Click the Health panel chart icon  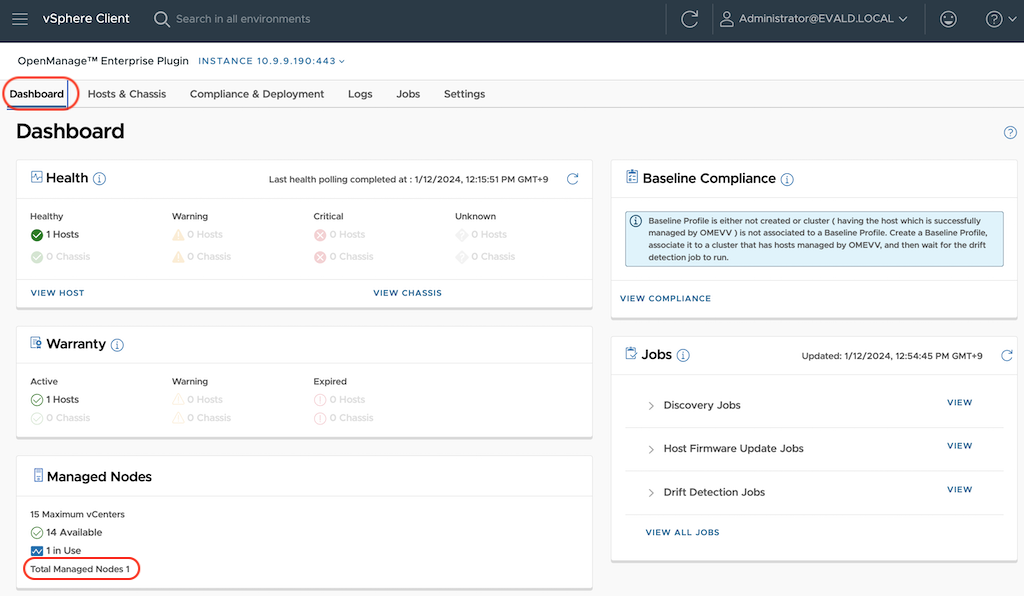(37, 177)
